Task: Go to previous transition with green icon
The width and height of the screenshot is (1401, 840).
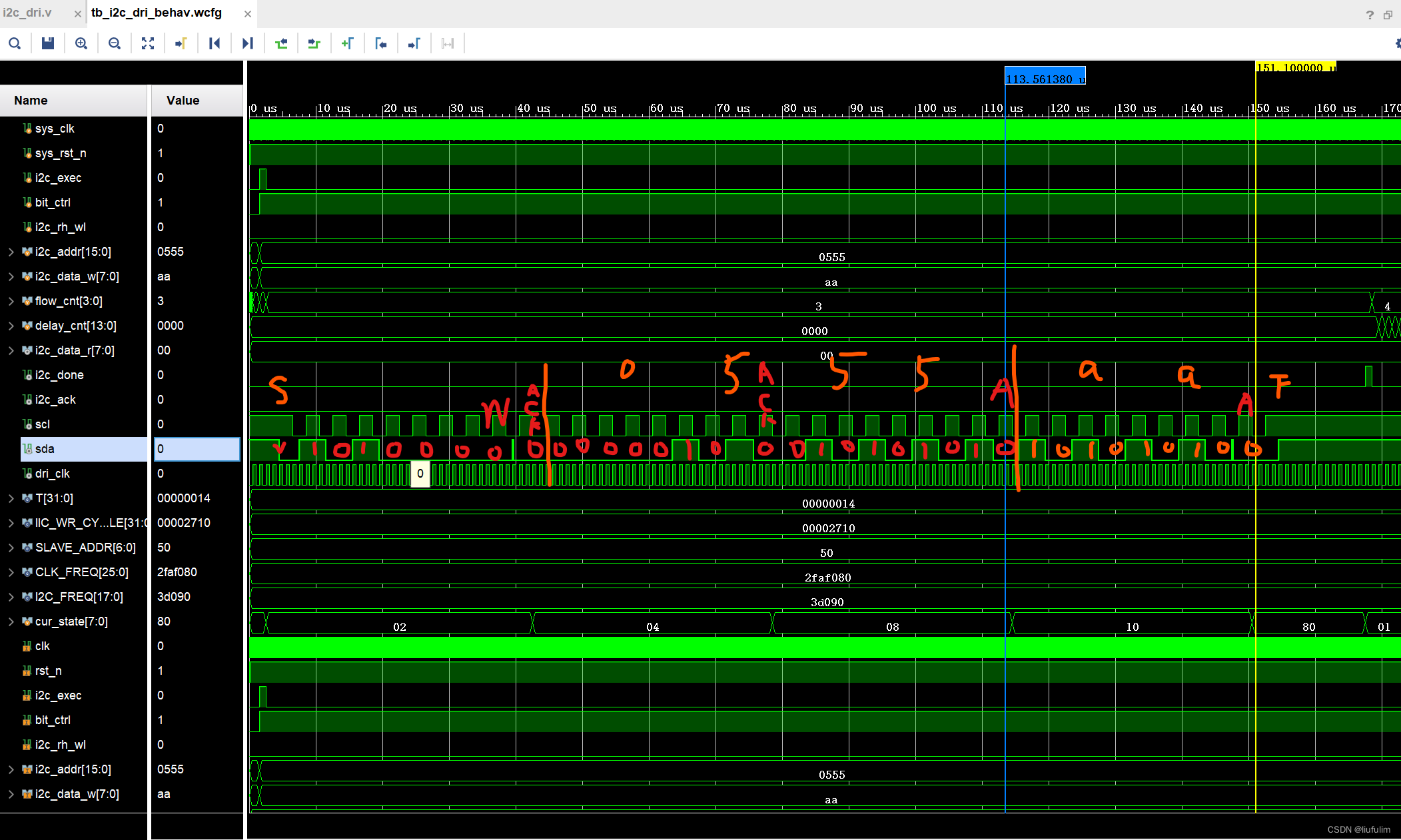Action: pos(281,44)
